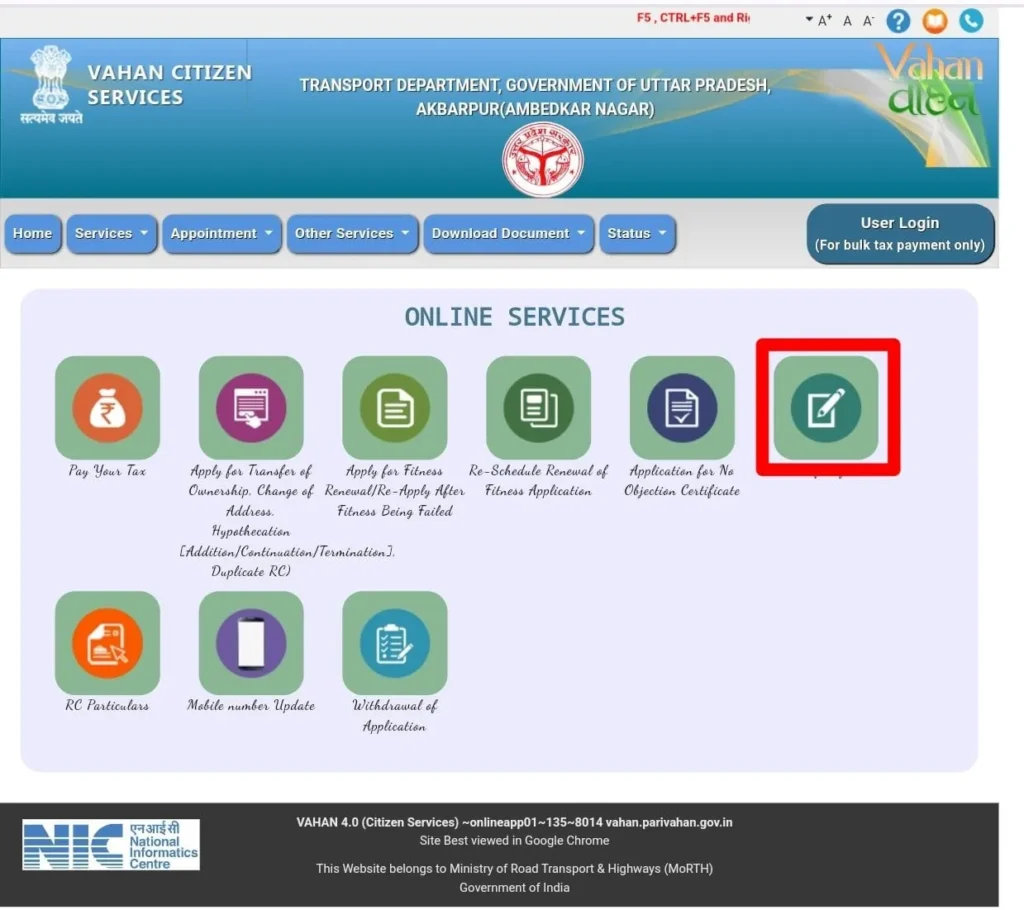Image resolution: width=1024 pixels, height=910 pixels.
Task: Open the Download Document menu
Action: [x=508, y=234]
